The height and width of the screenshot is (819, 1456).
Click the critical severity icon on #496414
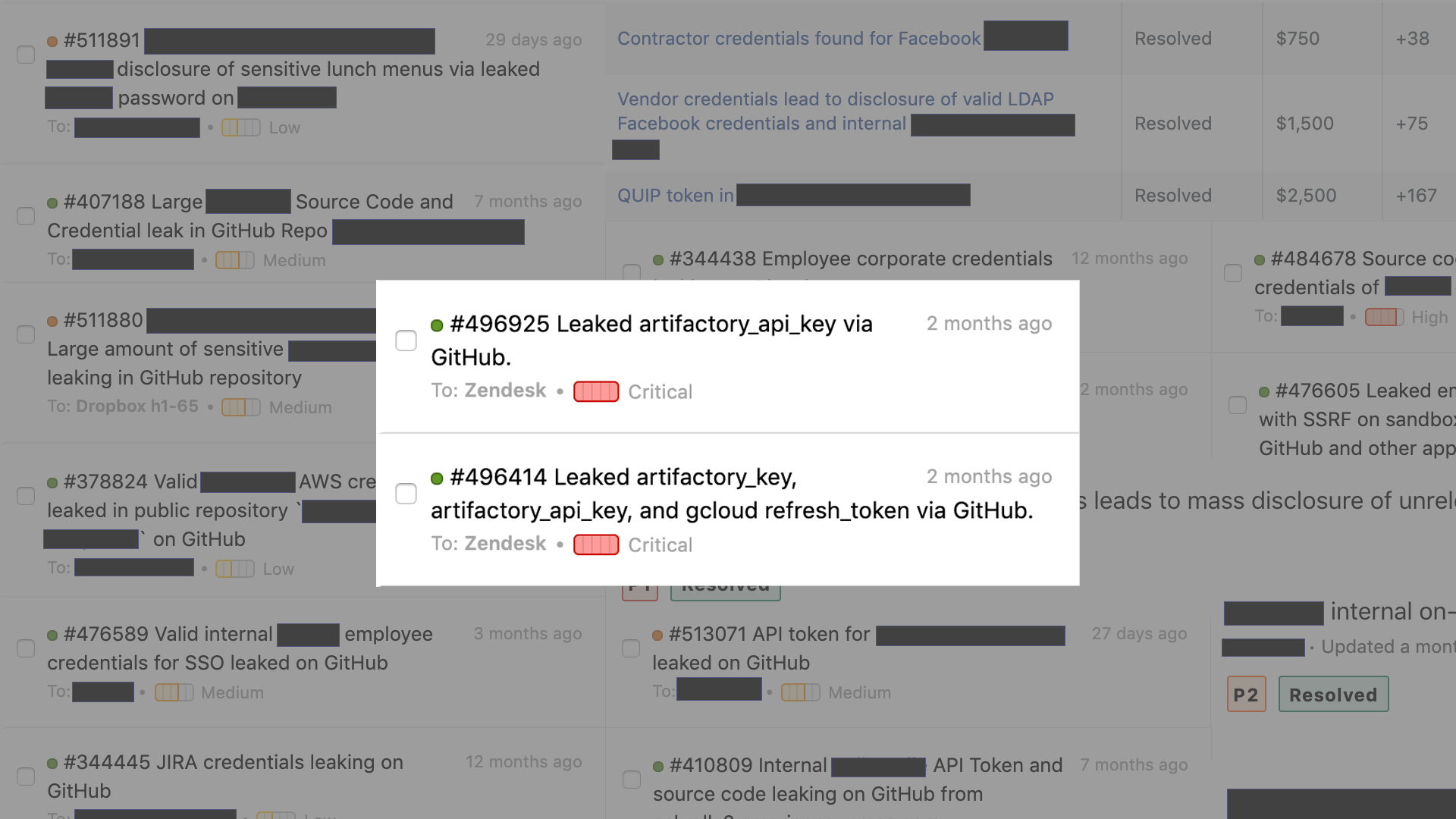click(x=596, y=544)
